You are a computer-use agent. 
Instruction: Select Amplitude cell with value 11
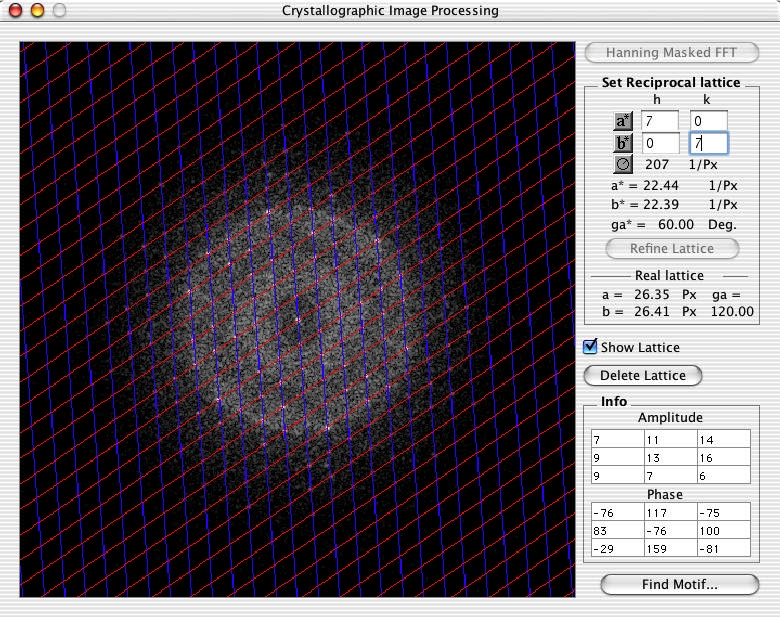tap(671, 439)
